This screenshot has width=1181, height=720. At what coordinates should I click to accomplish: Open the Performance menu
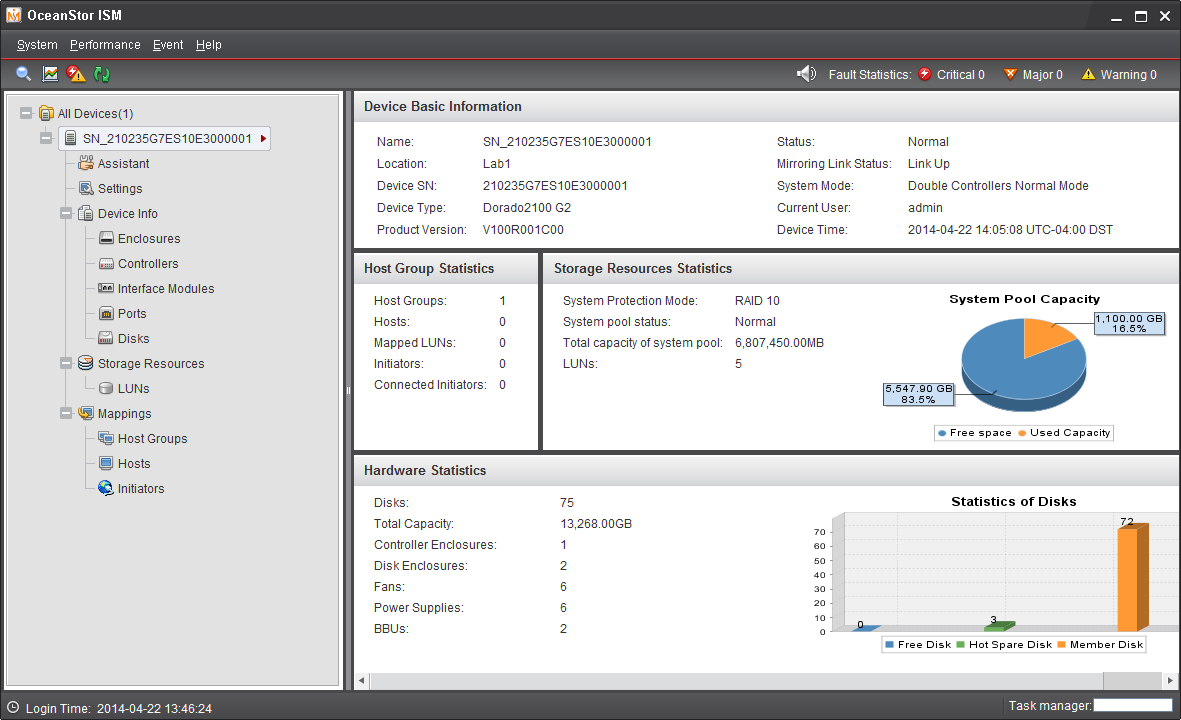pos(105,44)
